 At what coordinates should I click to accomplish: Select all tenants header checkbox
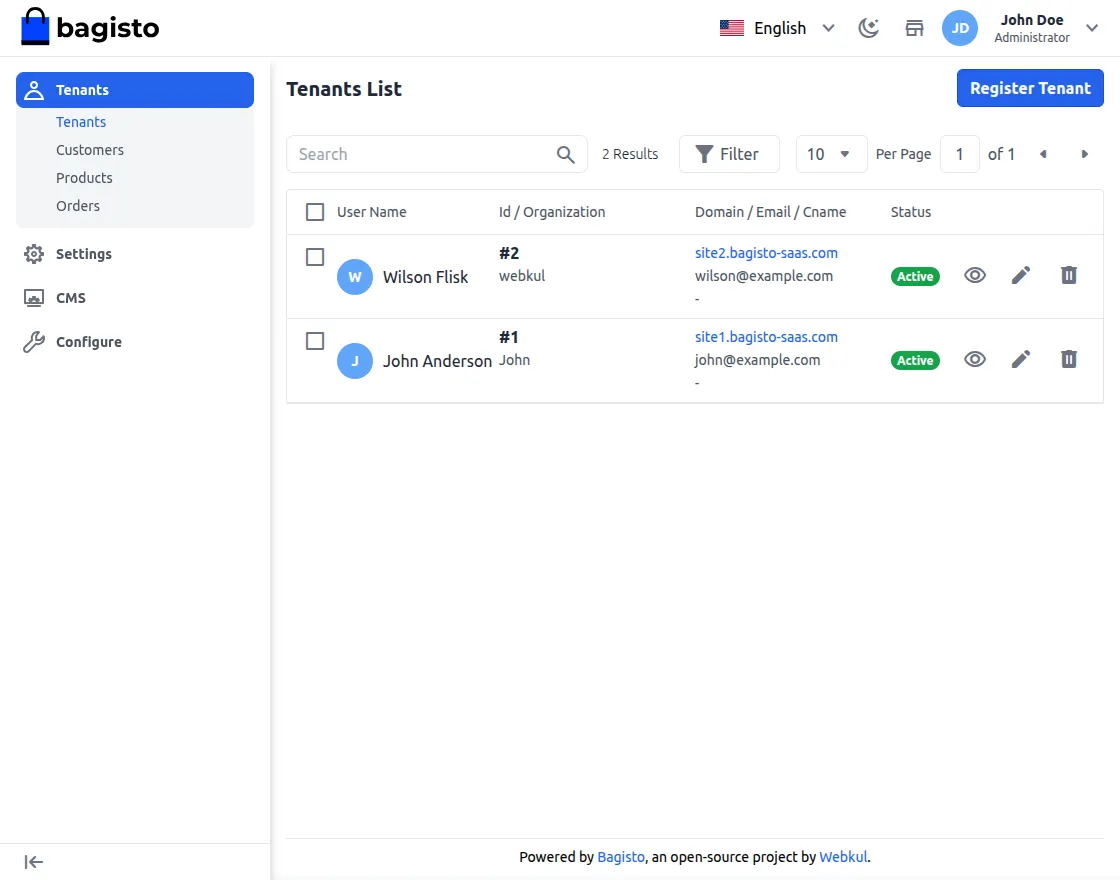point(315,212)
